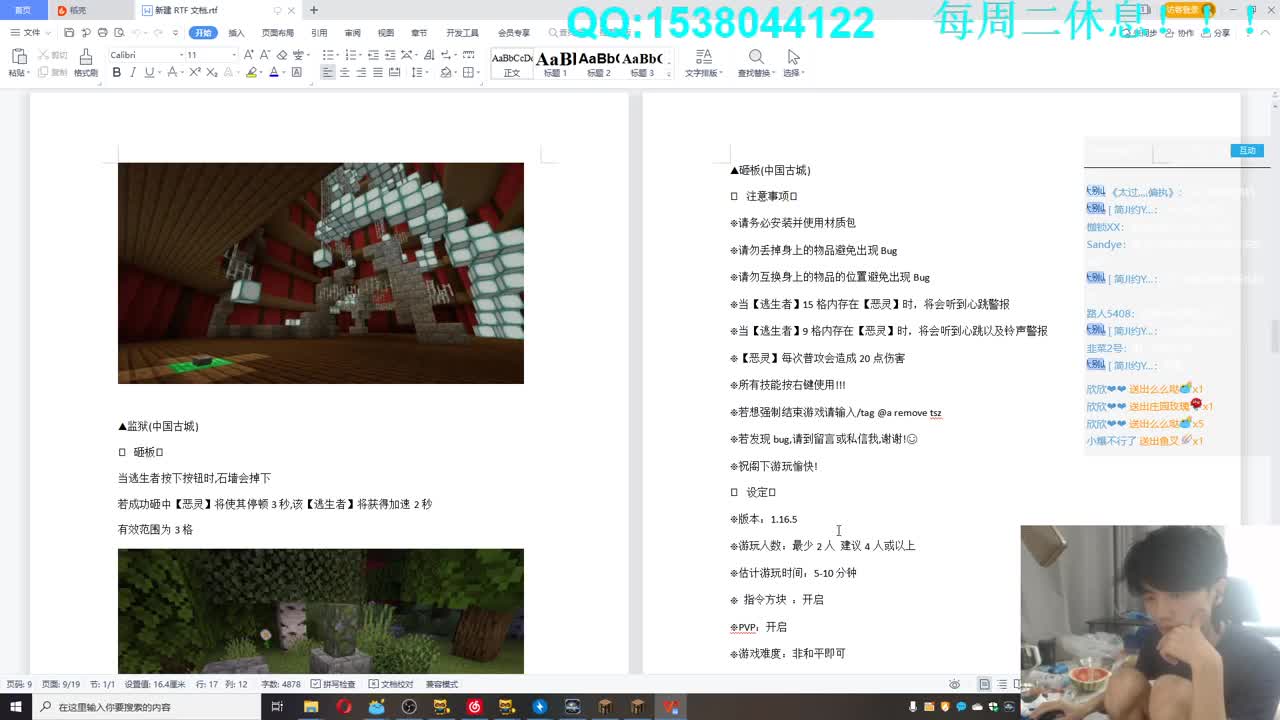Click the Print Preview icon
The width and height of the screenshot is (1280, 720).
click(x=118, y=33)
